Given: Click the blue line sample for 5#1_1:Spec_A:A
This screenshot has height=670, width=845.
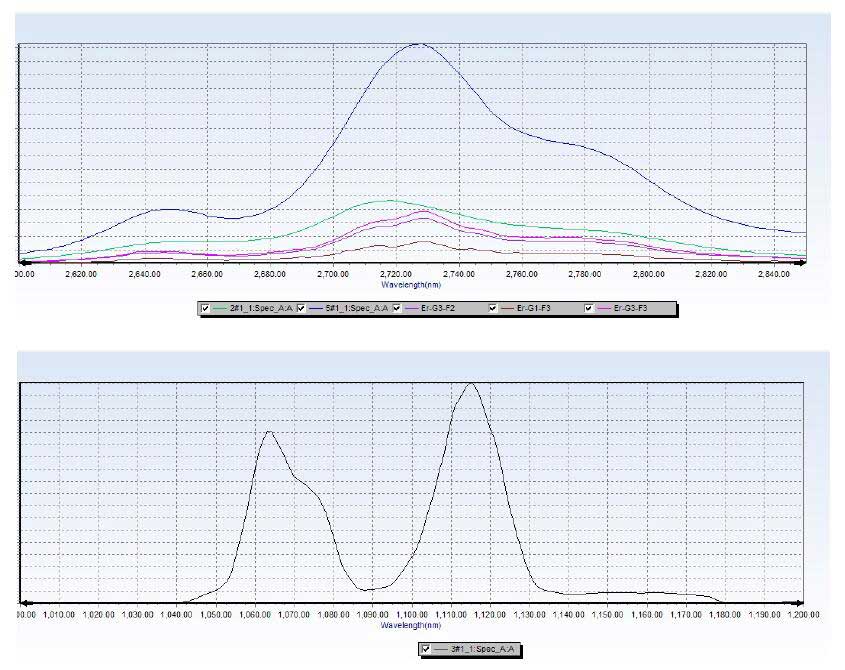Looking at the screenshot, I should (x=315, y=308).
